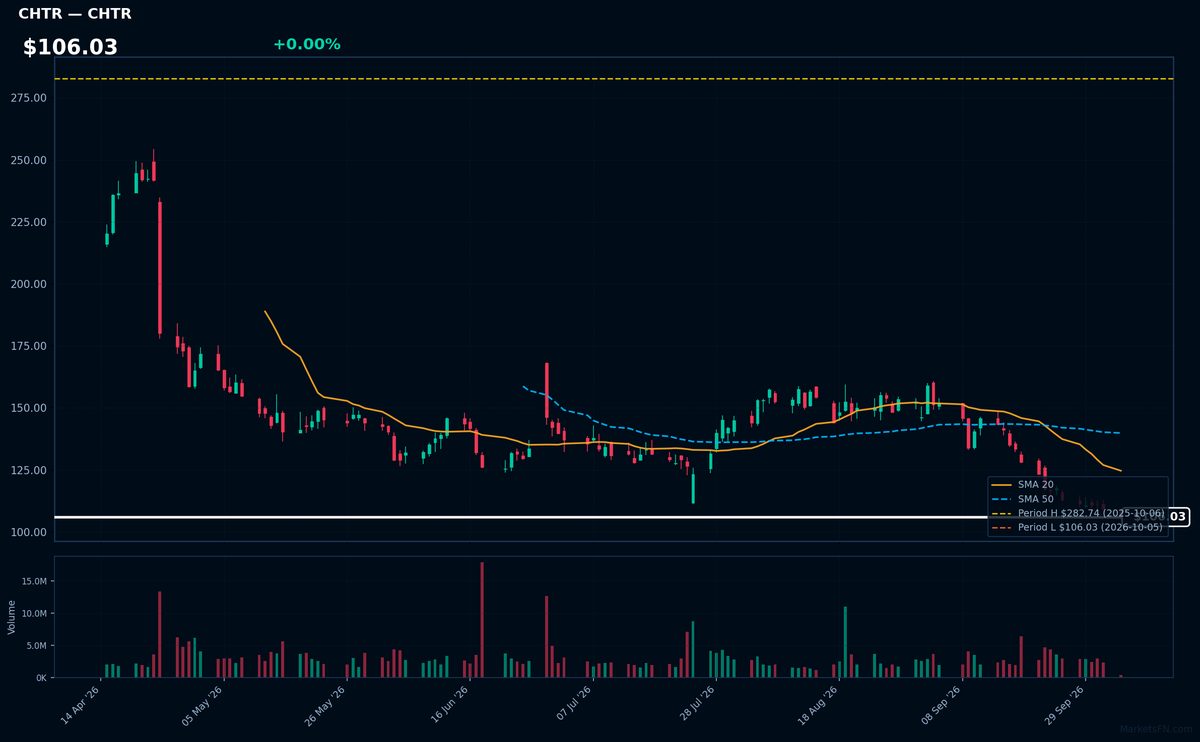Viewport: 1200px width, 742px height.
Task: Select the 28 Jul '26 date label
Action: [x=695, y=705]
